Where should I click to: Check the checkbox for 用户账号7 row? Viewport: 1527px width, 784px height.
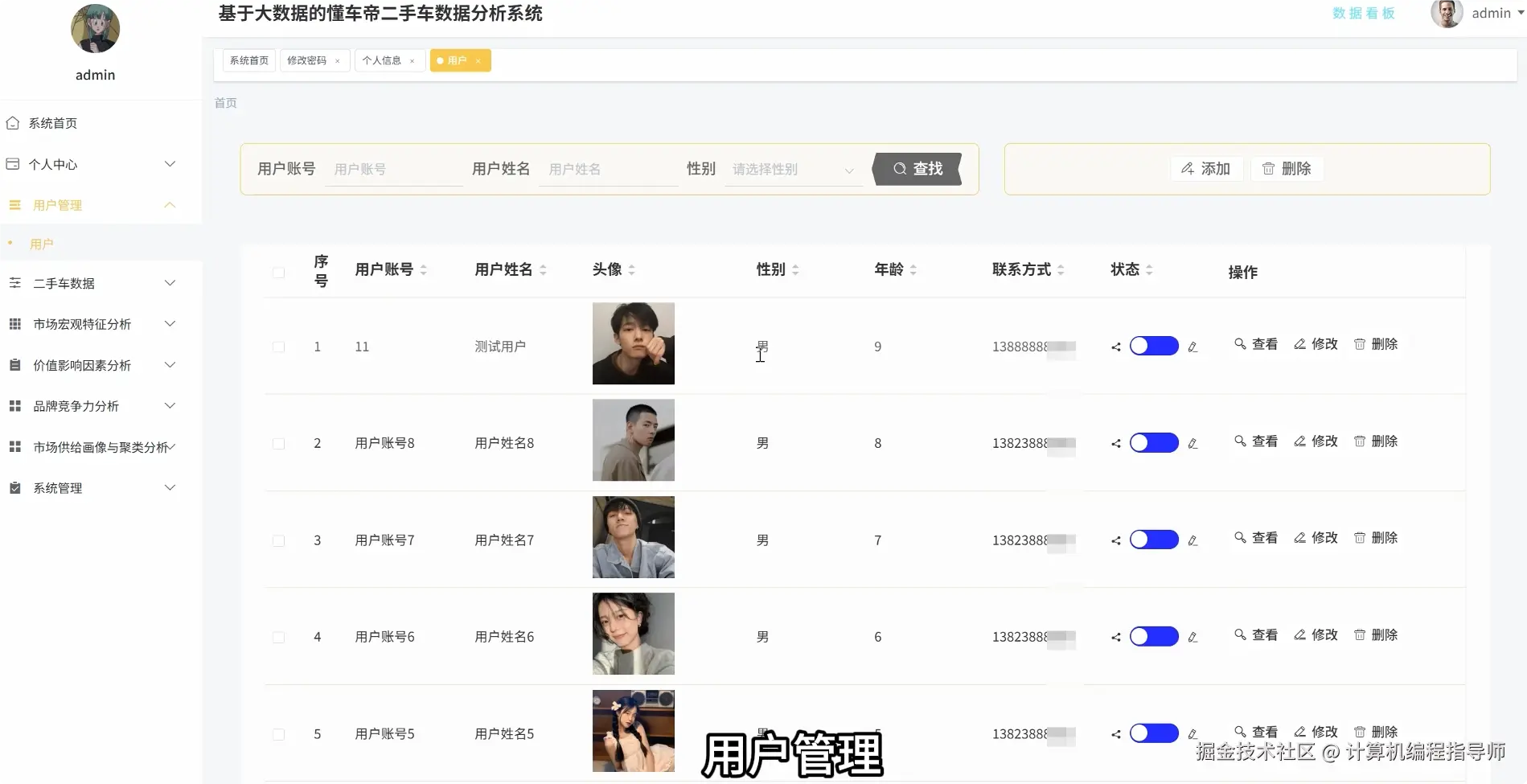[278, 541]
